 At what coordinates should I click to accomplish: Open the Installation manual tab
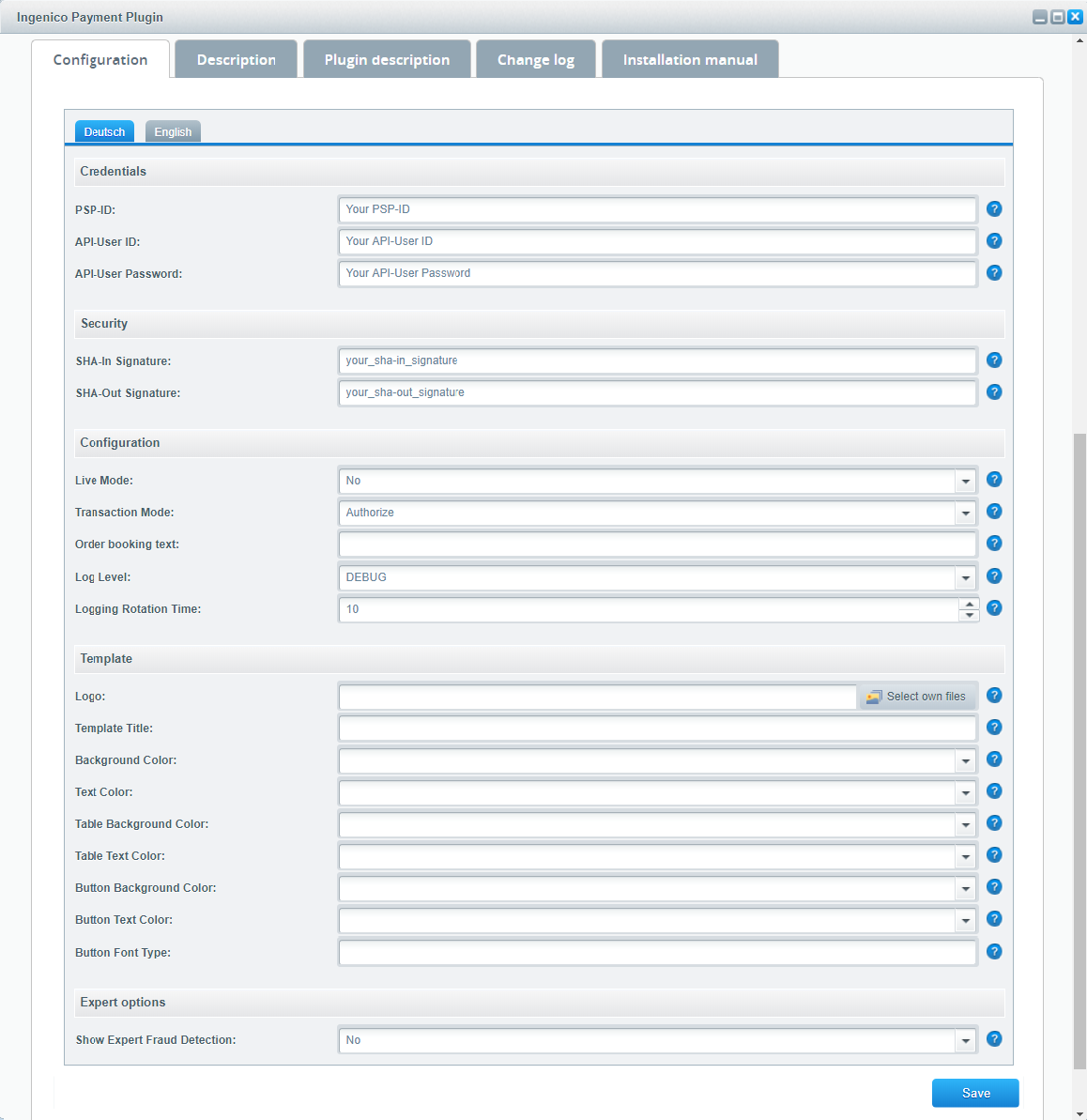pyautogui.click(x=690, y=59)
